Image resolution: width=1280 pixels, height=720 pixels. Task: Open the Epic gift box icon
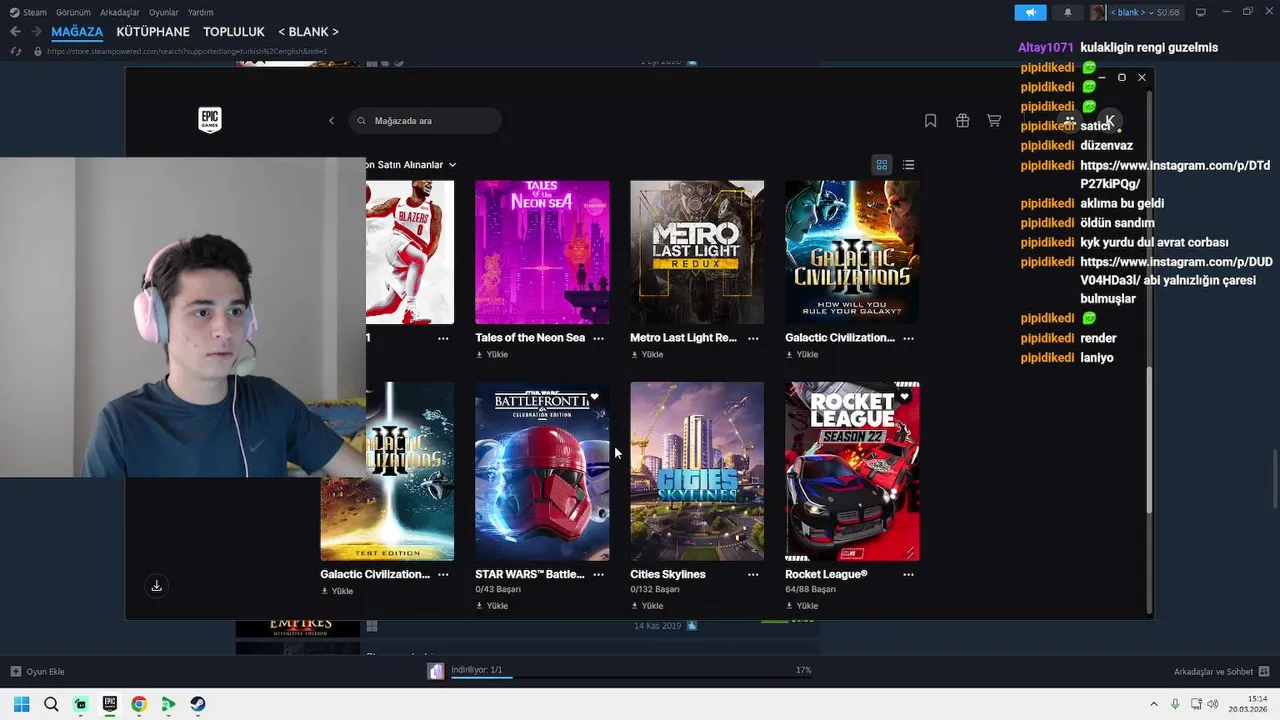pyautogui.click(x=962, y=121)
